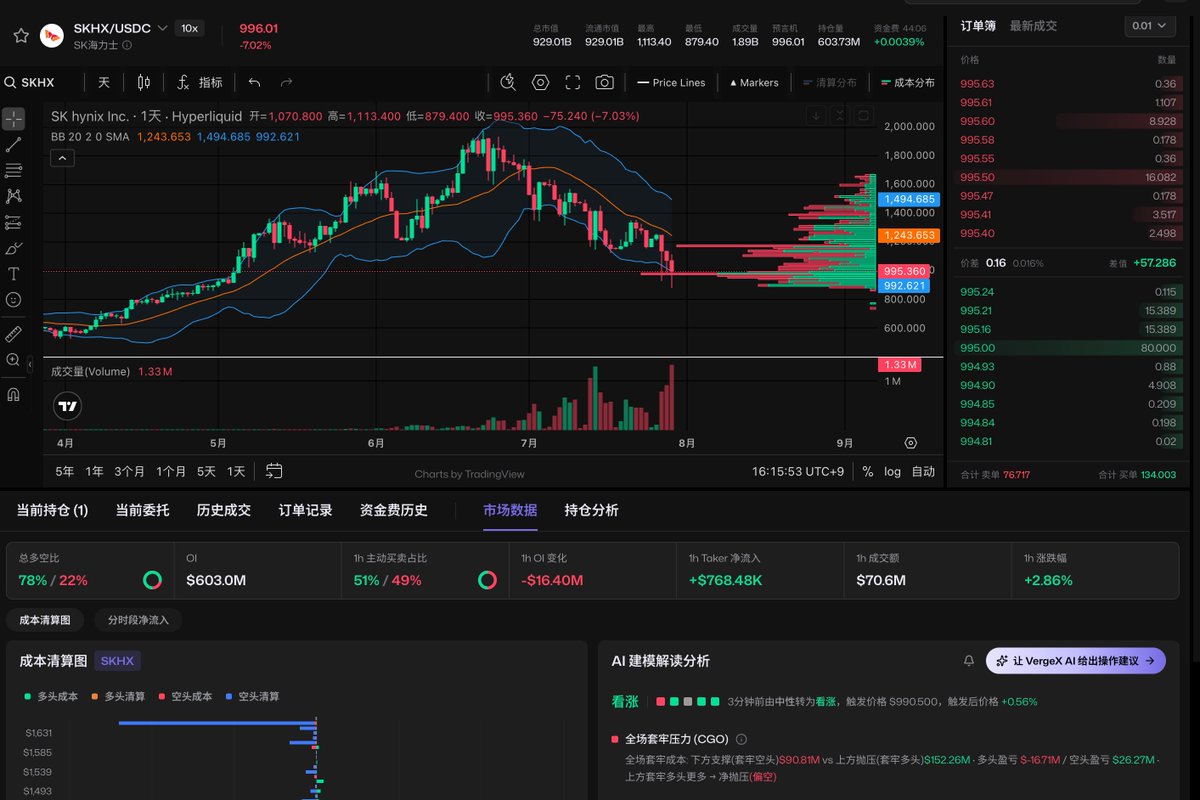Open the 10x leverage selector
This screenshot has width=1200, height=800.
189,28
